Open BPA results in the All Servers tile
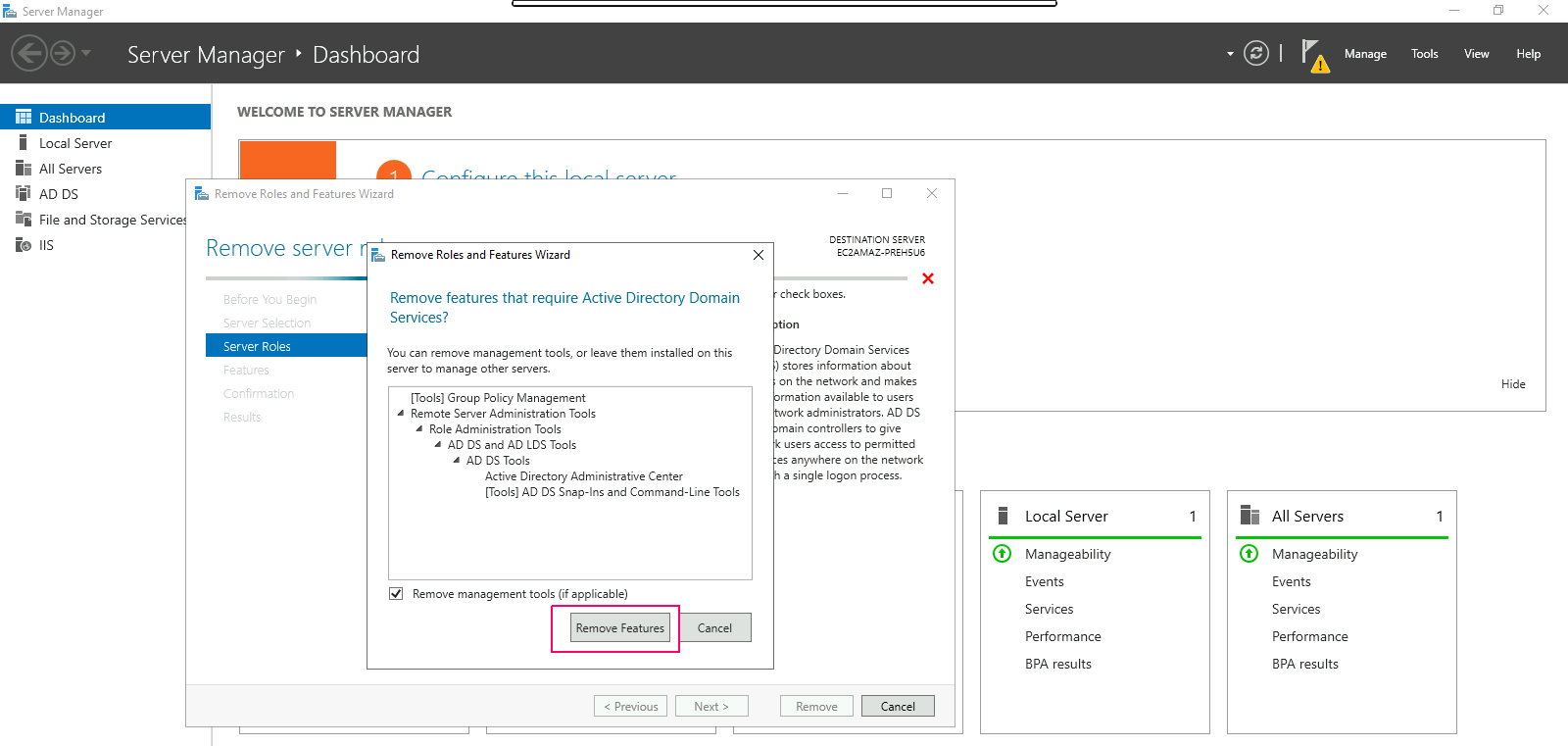This screenshot has width=1568, height=746. coord(1305,664)
